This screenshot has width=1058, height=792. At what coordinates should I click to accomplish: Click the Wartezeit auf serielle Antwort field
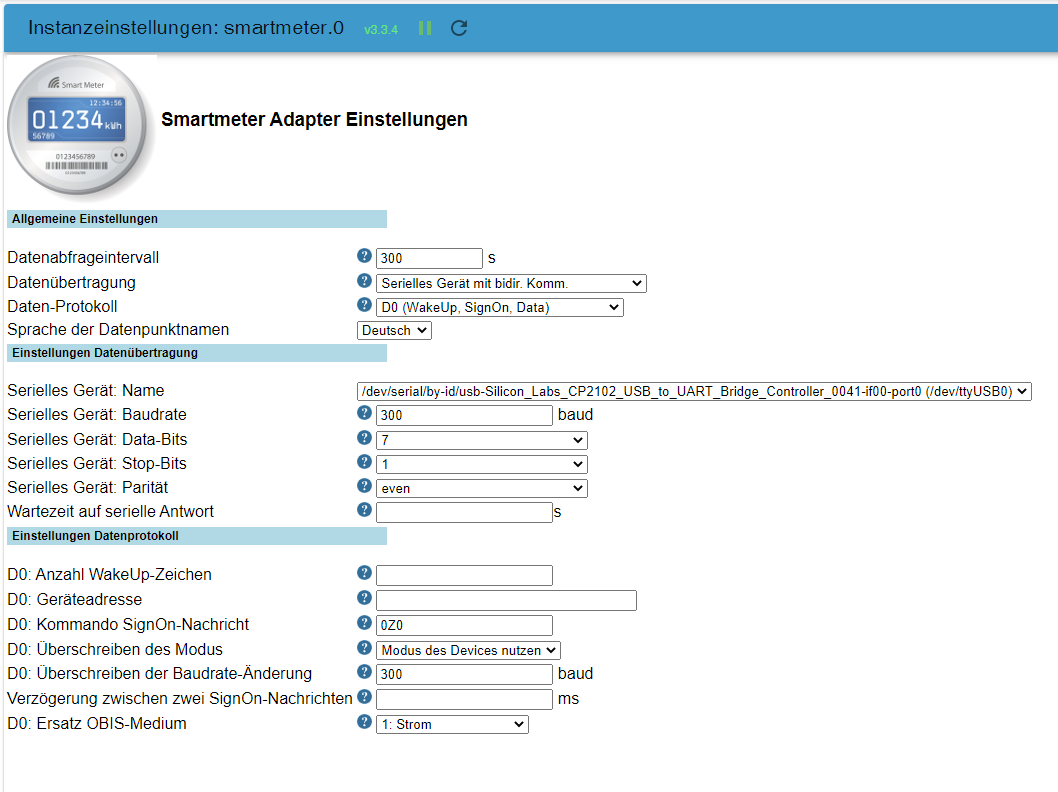coord(464,513)
